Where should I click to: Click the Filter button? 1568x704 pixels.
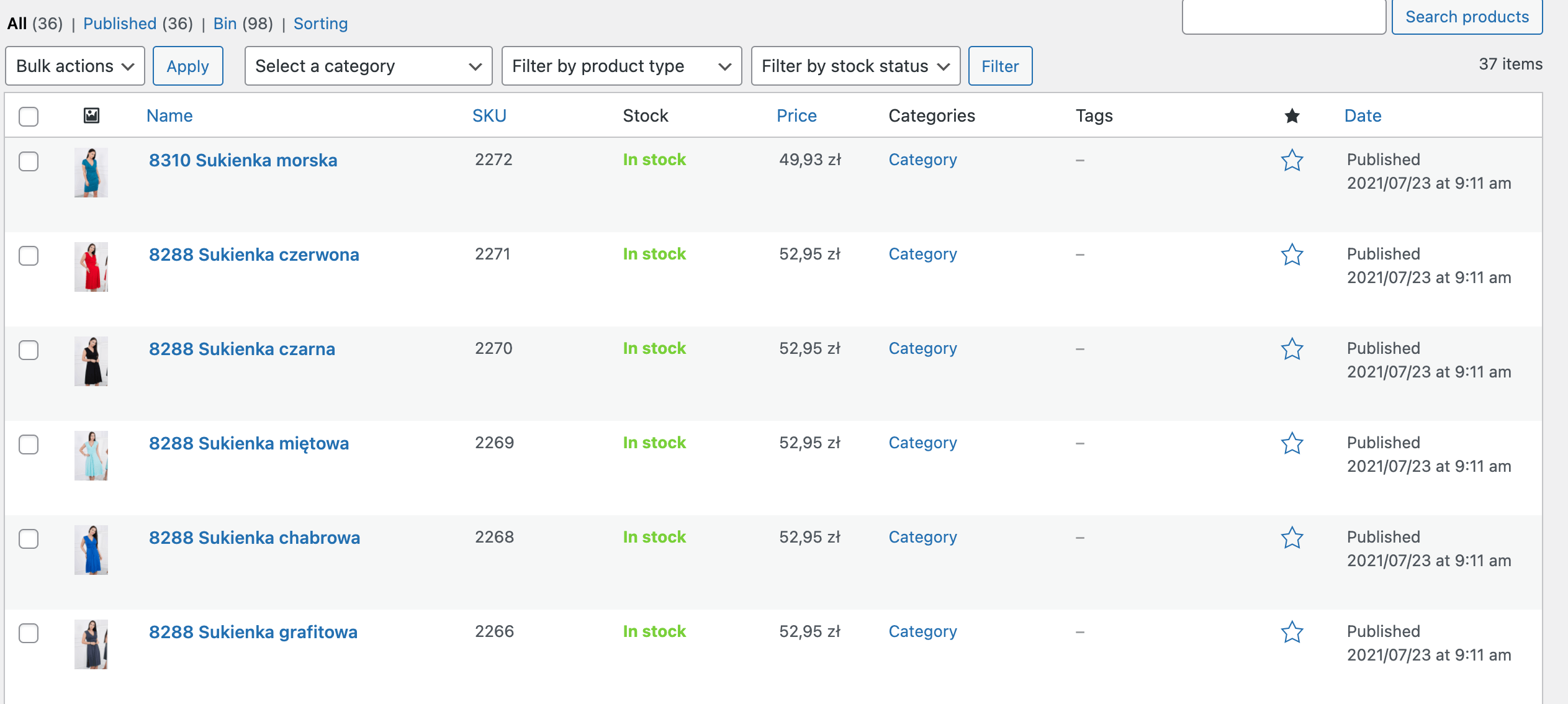tap(1000, 66)
